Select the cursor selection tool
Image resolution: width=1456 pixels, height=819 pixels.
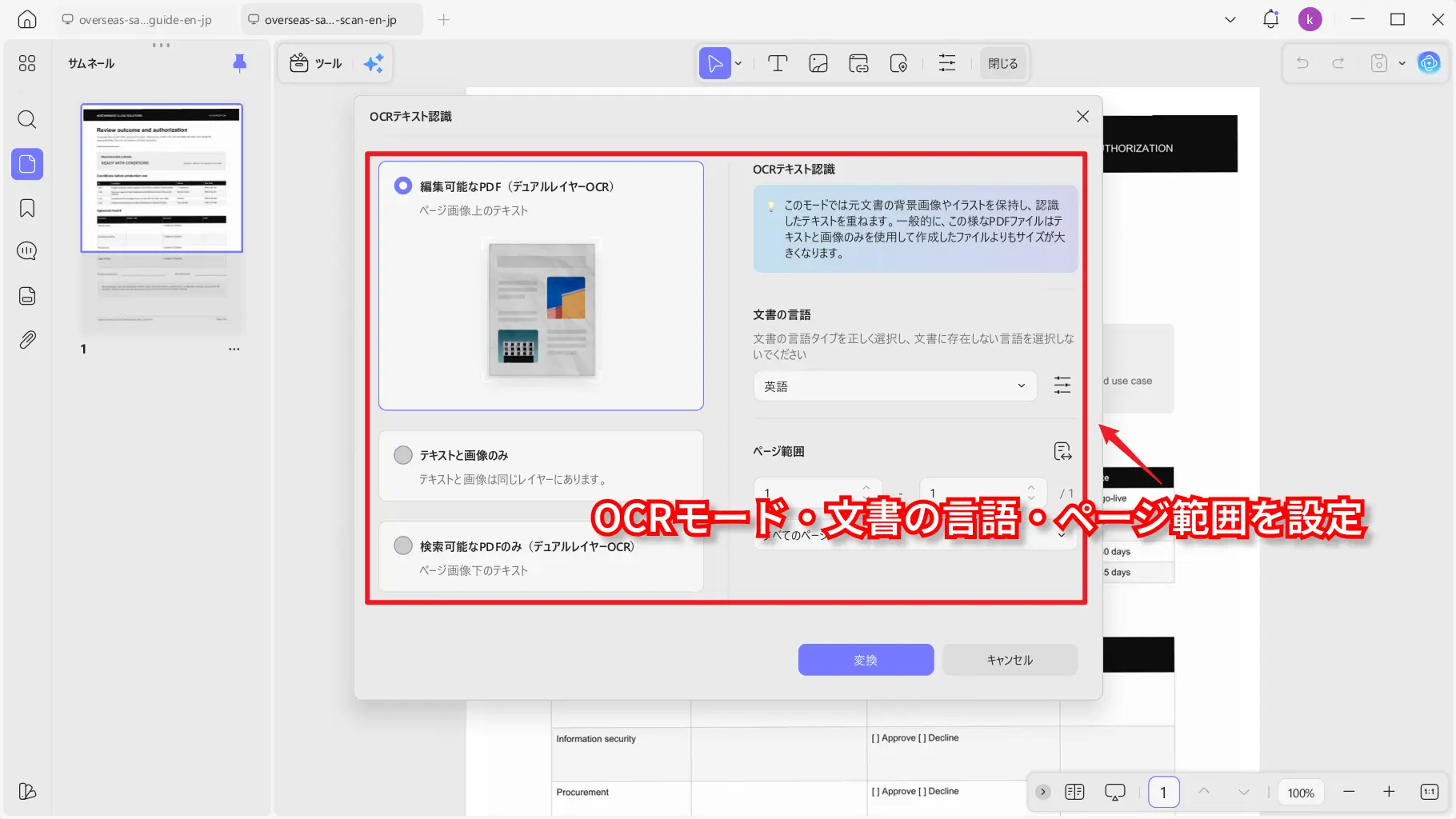click(x=715, y=63)
